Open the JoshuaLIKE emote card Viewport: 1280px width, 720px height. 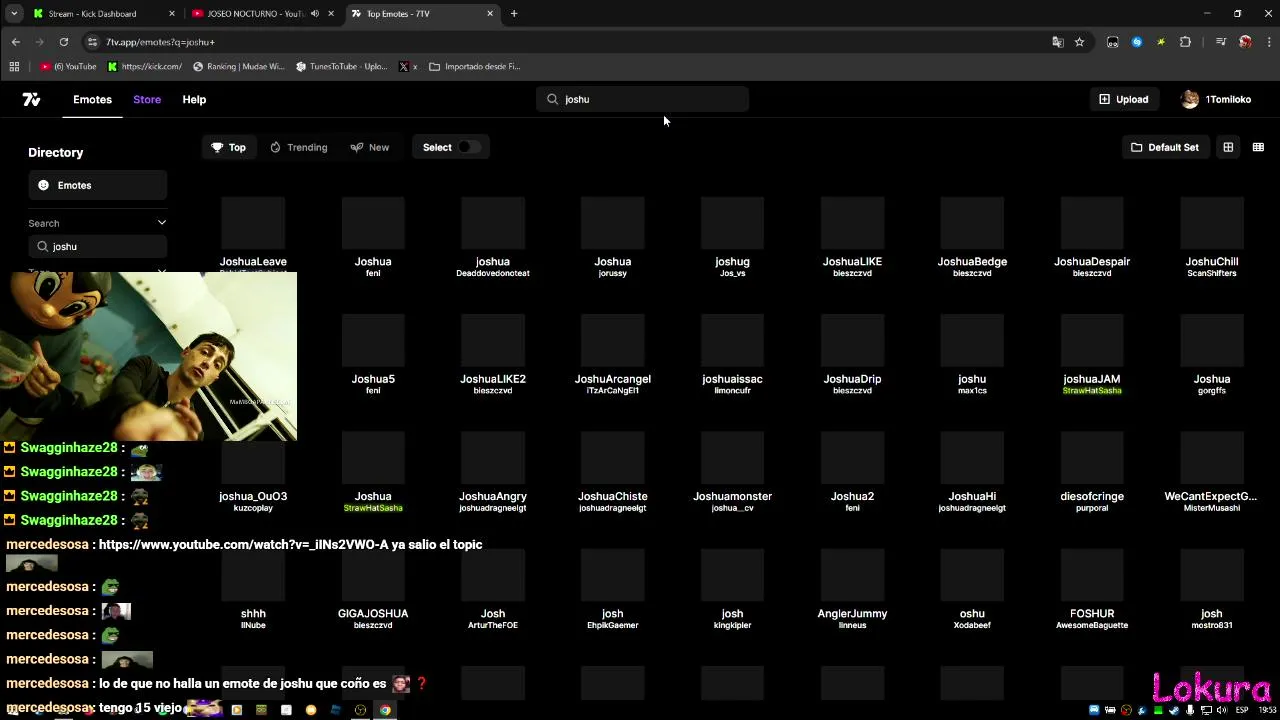tap(852, 236)
